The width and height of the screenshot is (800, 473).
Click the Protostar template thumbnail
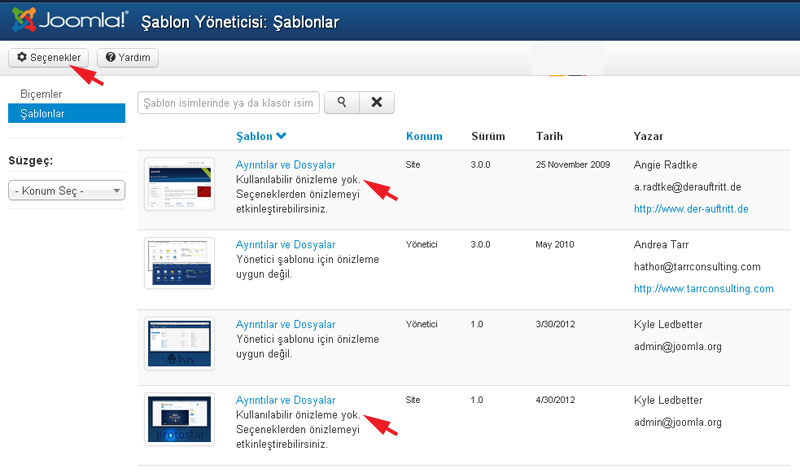(180, 419)
